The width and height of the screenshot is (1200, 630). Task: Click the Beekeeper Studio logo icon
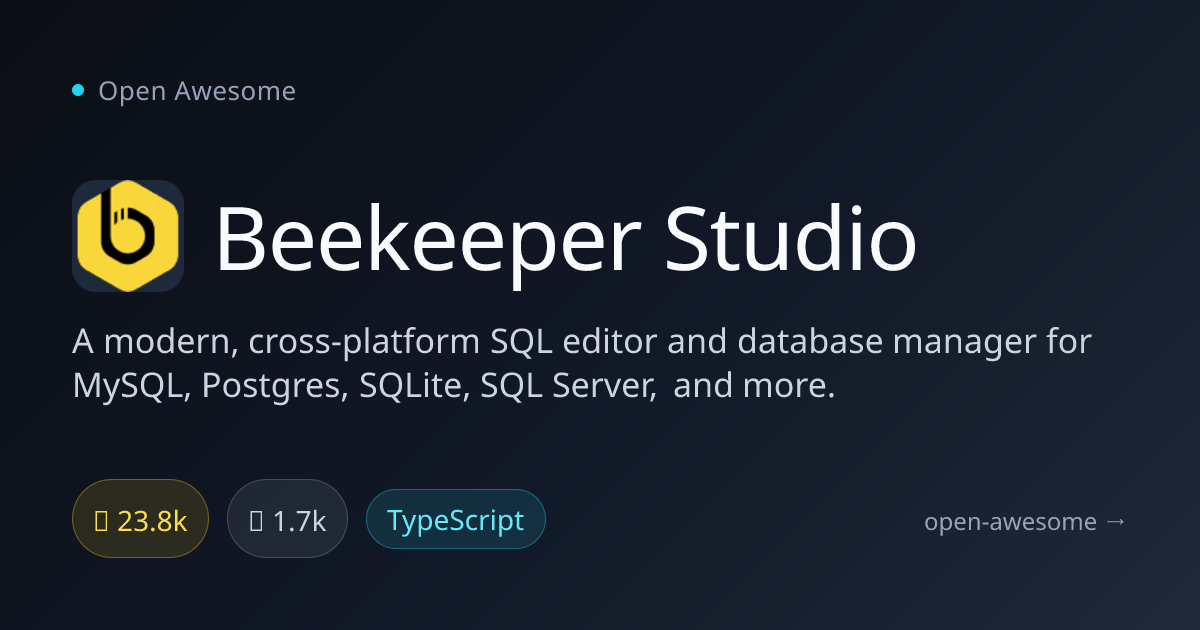point(128,236)
